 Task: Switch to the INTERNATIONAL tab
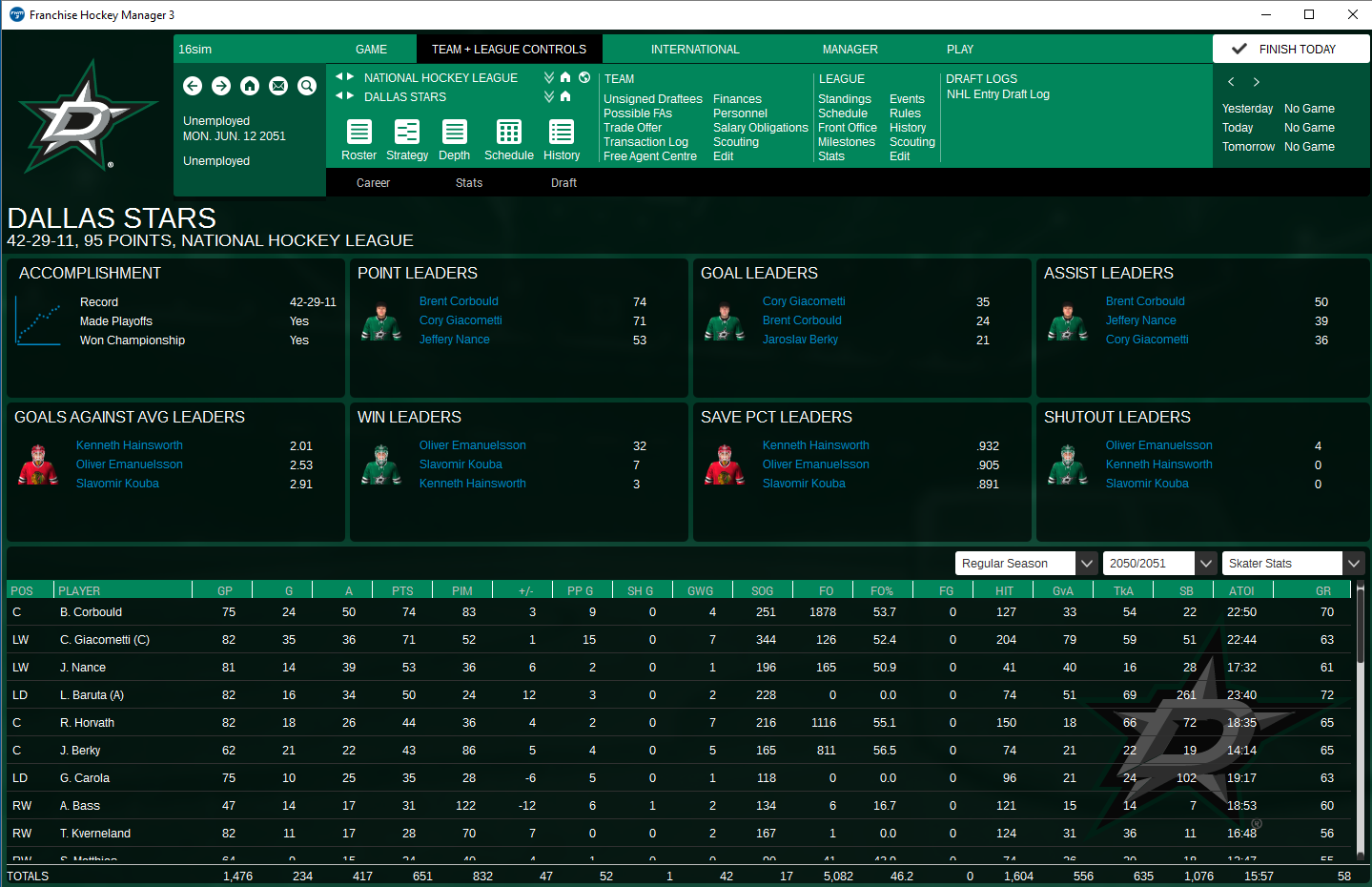pyautogui.click(x=695, y=50)
